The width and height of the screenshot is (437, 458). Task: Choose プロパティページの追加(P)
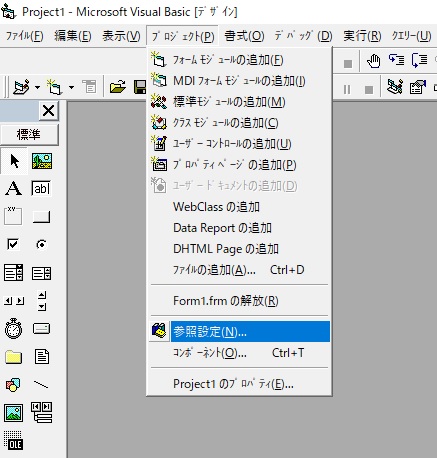[239, 165]
